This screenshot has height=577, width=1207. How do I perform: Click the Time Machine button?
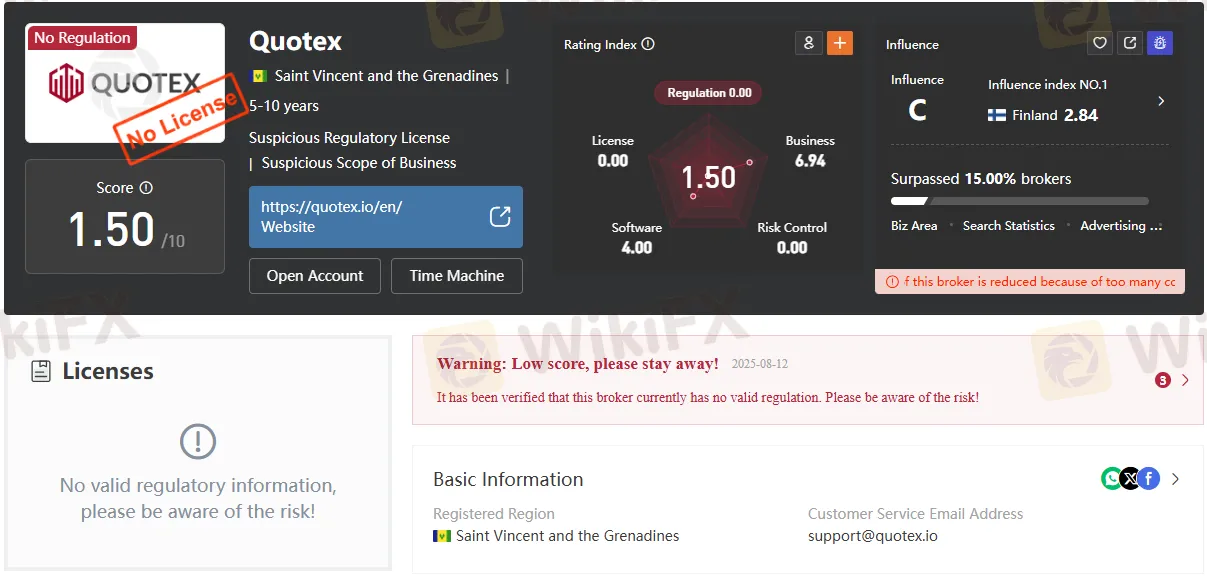point(457,276)
